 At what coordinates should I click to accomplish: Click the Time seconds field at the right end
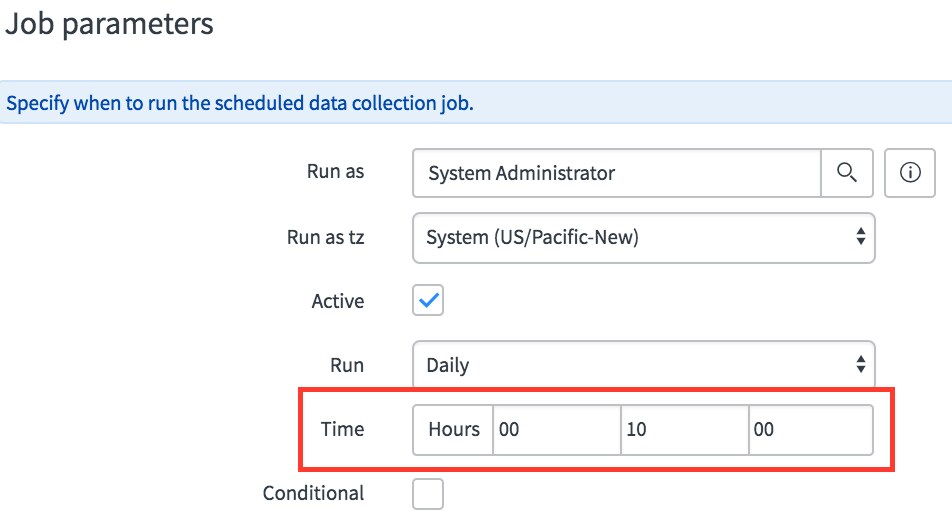[811, 430]
